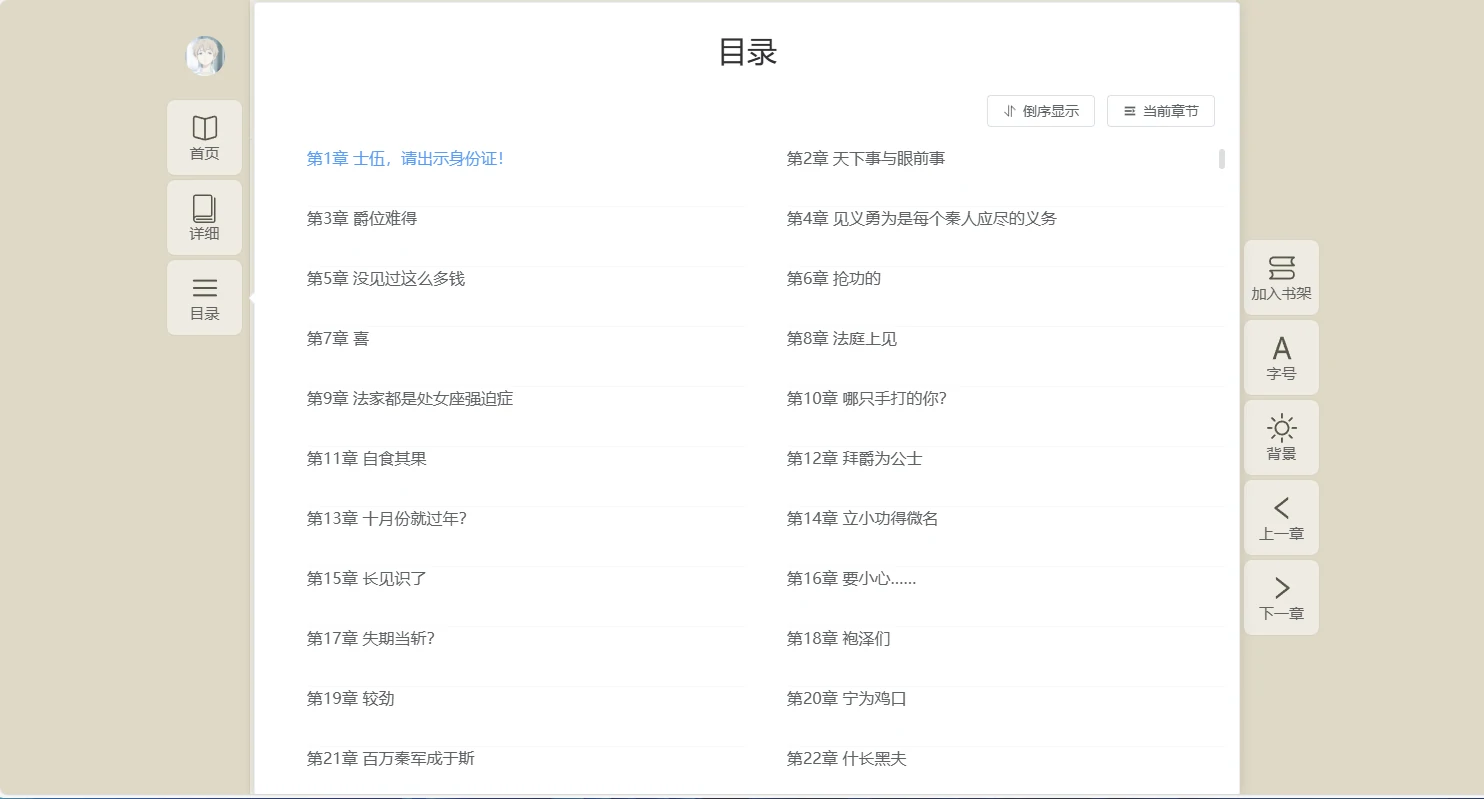Select chapter 4 见义勇为是每个秦人应尽的义务
The height and width of the screenshot is (799, 1484).
click(x=921, y=218)
